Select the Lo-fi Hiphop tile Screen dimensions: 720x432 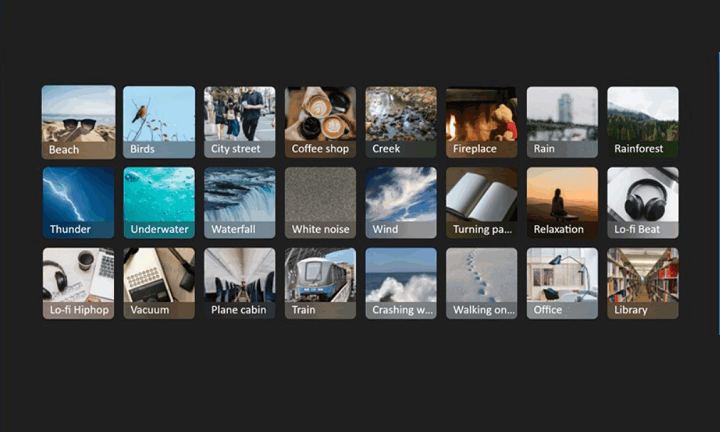[x=79, y=283]
